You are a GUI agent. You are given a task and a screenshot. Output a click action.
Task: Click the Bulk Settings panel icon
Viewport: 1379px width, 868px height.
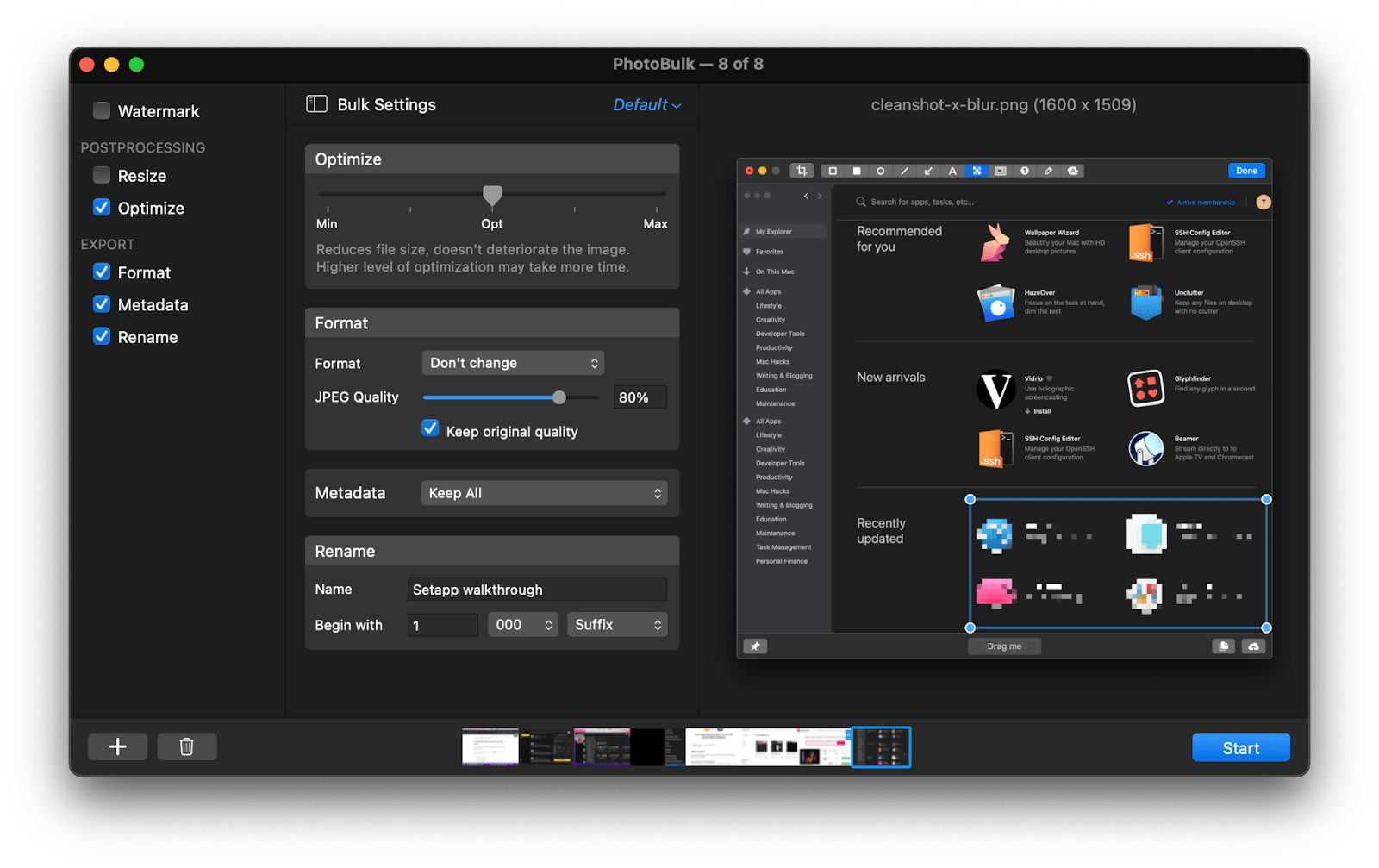coord(316,104)
